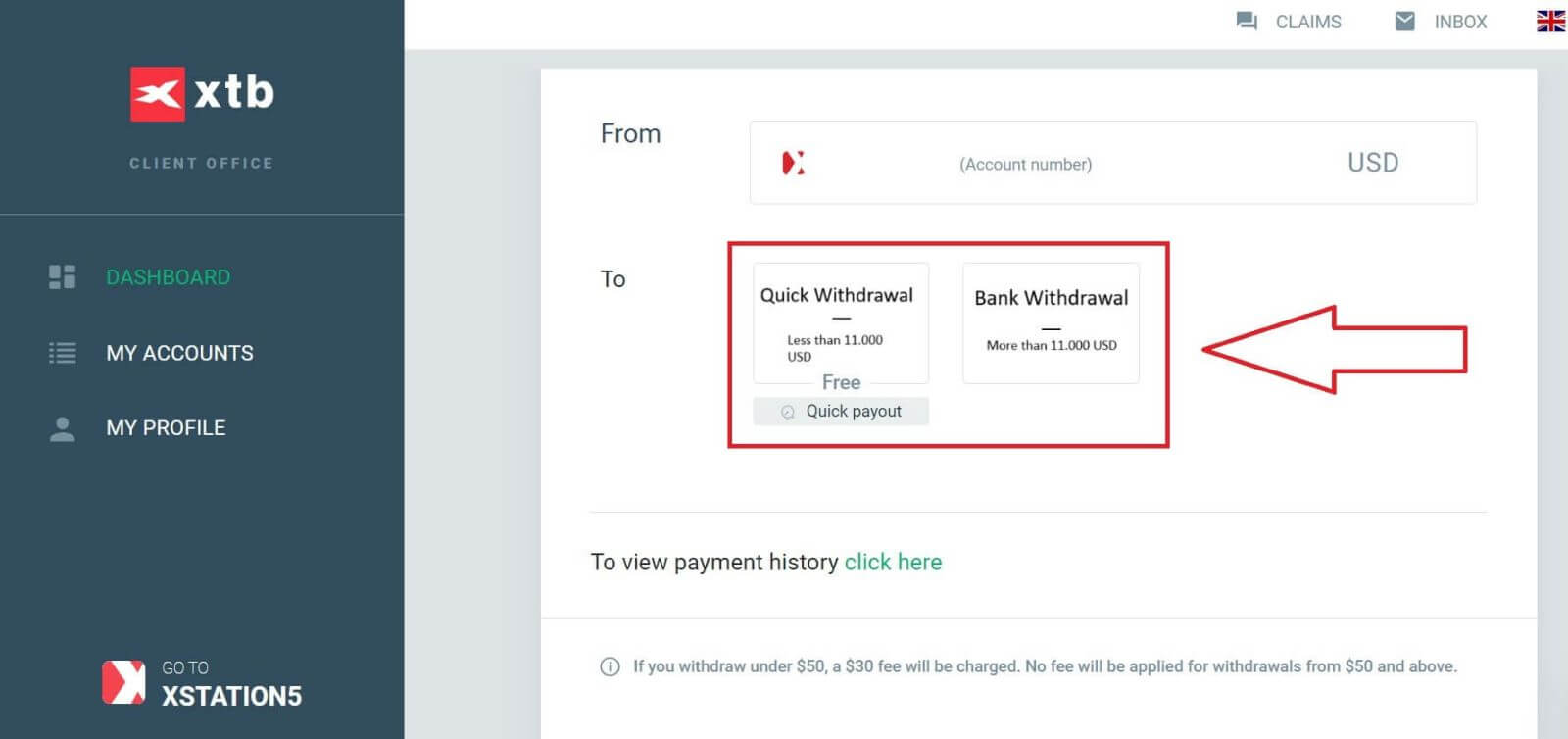Screen dimensions: 1568x739
Task: Select the Quick Withdrawal option
Action: 840,323
